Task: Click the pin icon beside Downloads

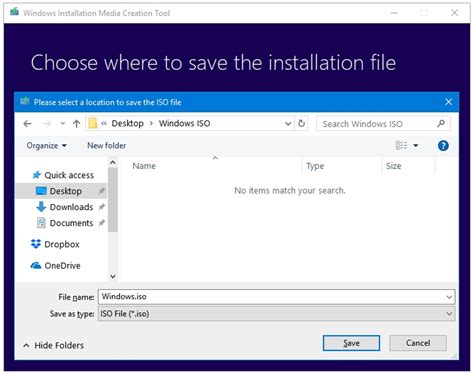Action: click(101, 207)
